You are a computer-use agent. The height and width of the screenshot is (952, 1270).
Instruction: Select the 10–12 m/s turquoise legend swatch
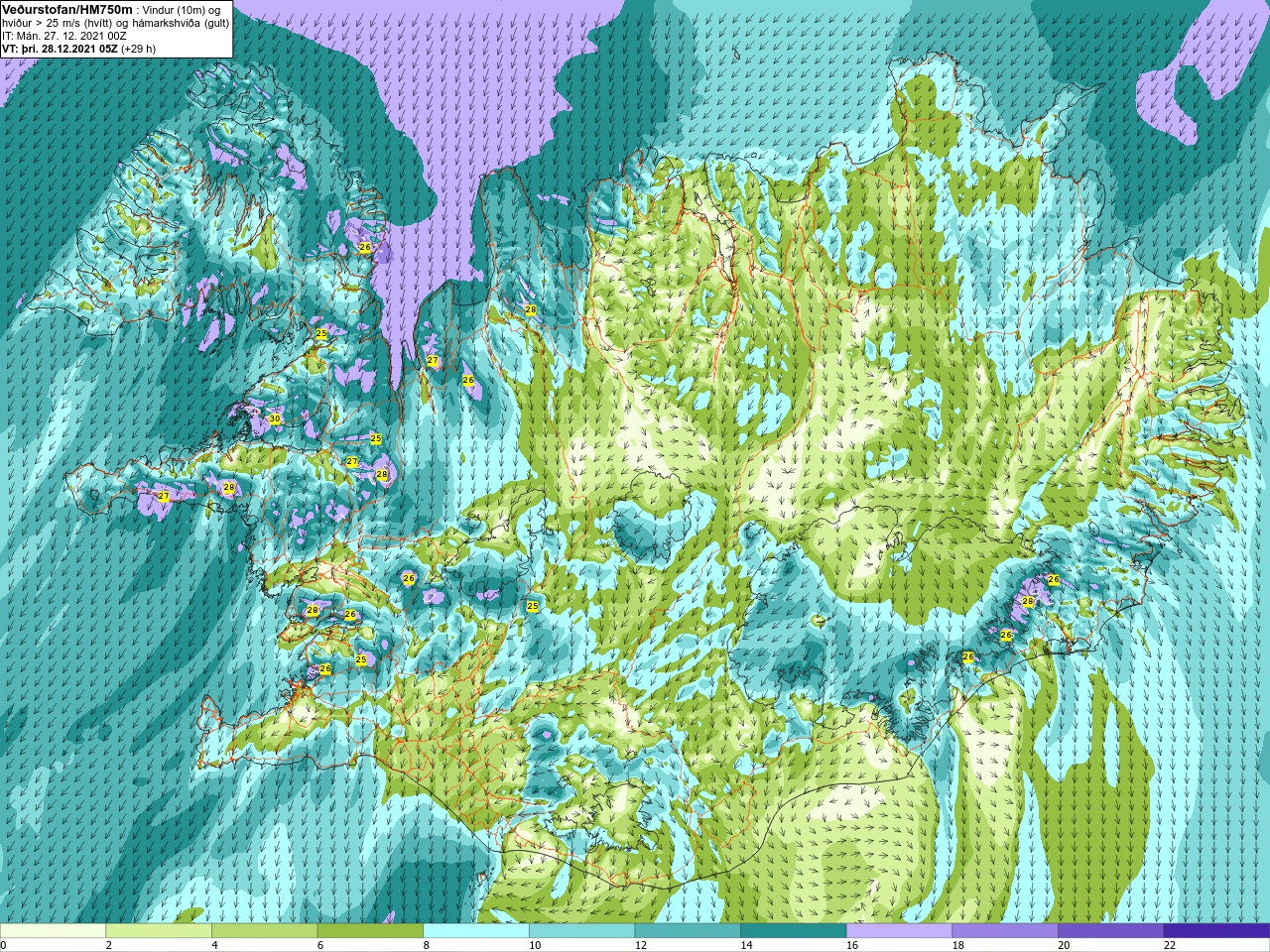click(581, 930)
